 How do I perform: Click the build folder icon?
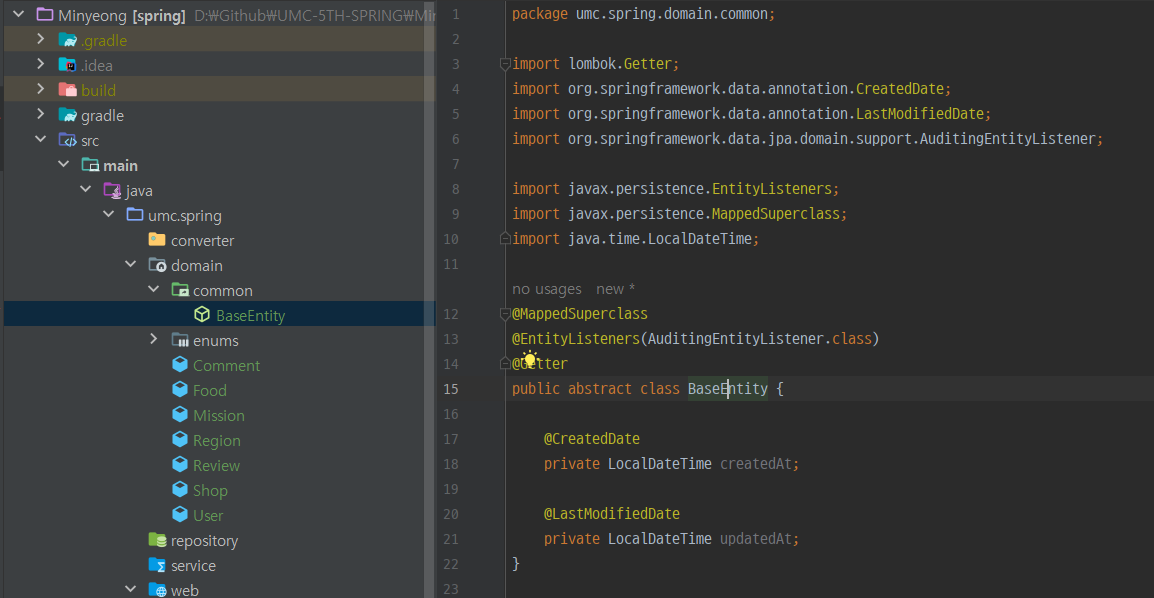coord(68,90)
